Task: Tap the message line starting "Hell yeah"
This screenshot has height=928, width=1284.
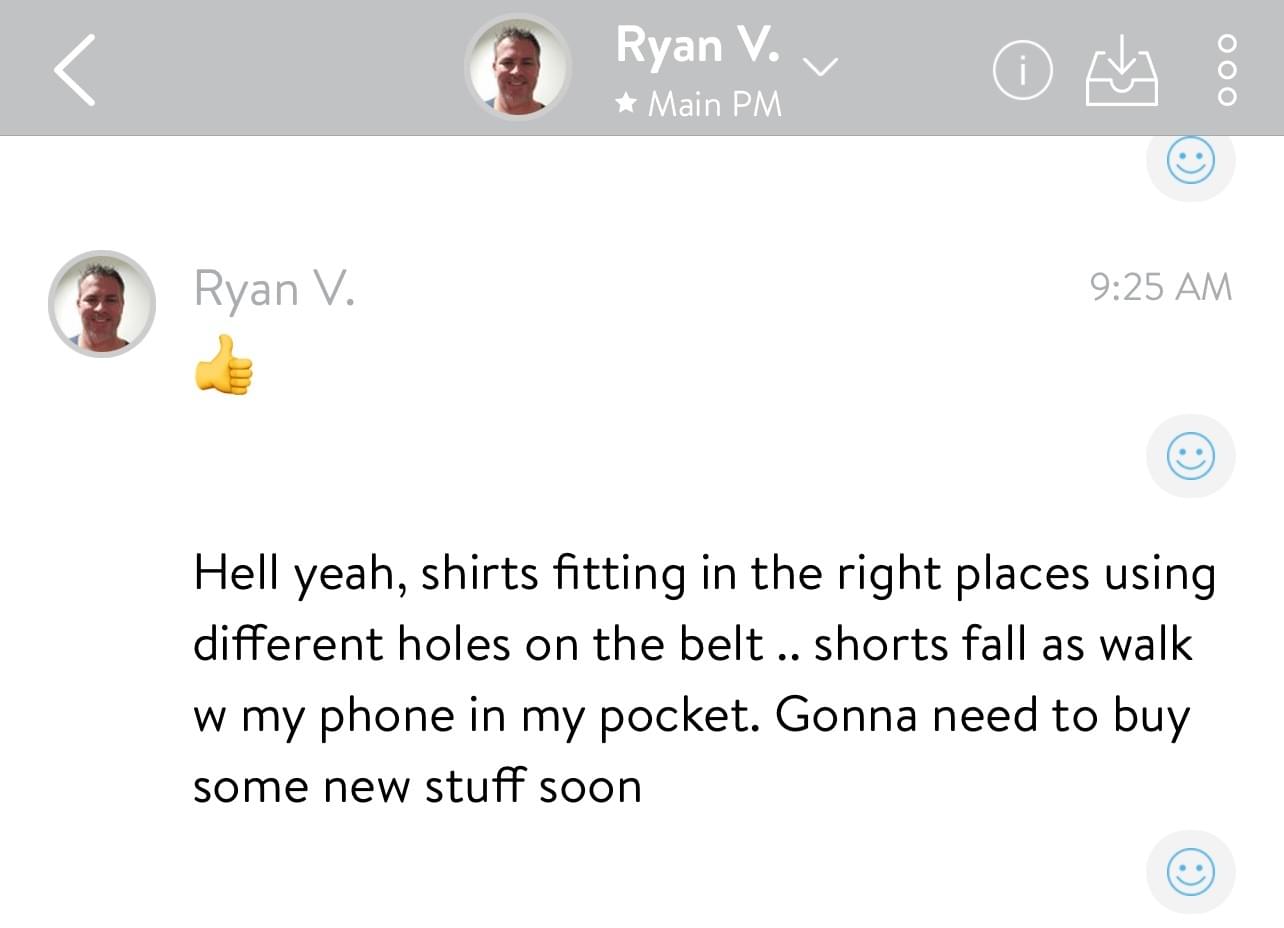Action: tap(703, 574)
